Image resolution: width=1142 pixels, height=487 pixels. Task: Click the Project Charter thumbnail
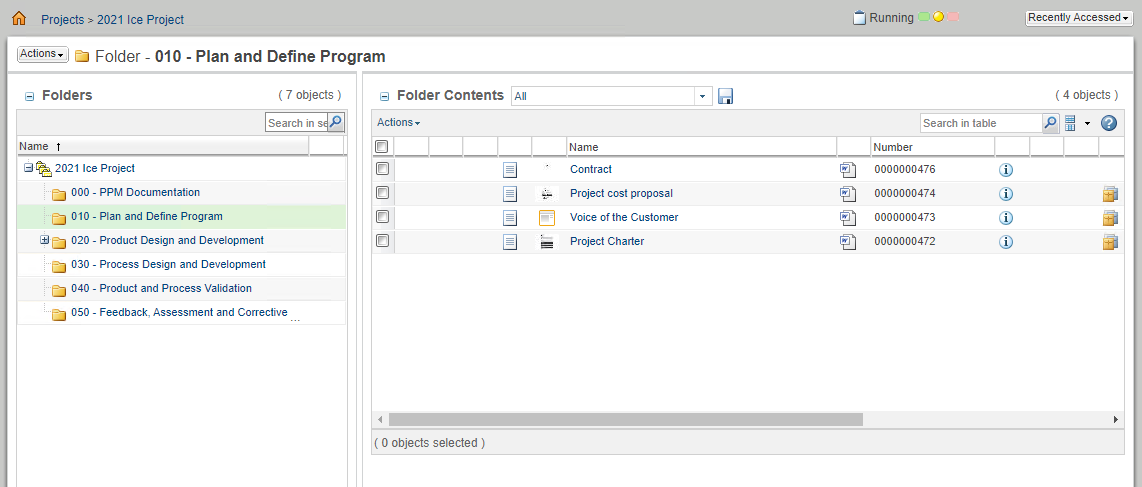(x=547, y=242)
